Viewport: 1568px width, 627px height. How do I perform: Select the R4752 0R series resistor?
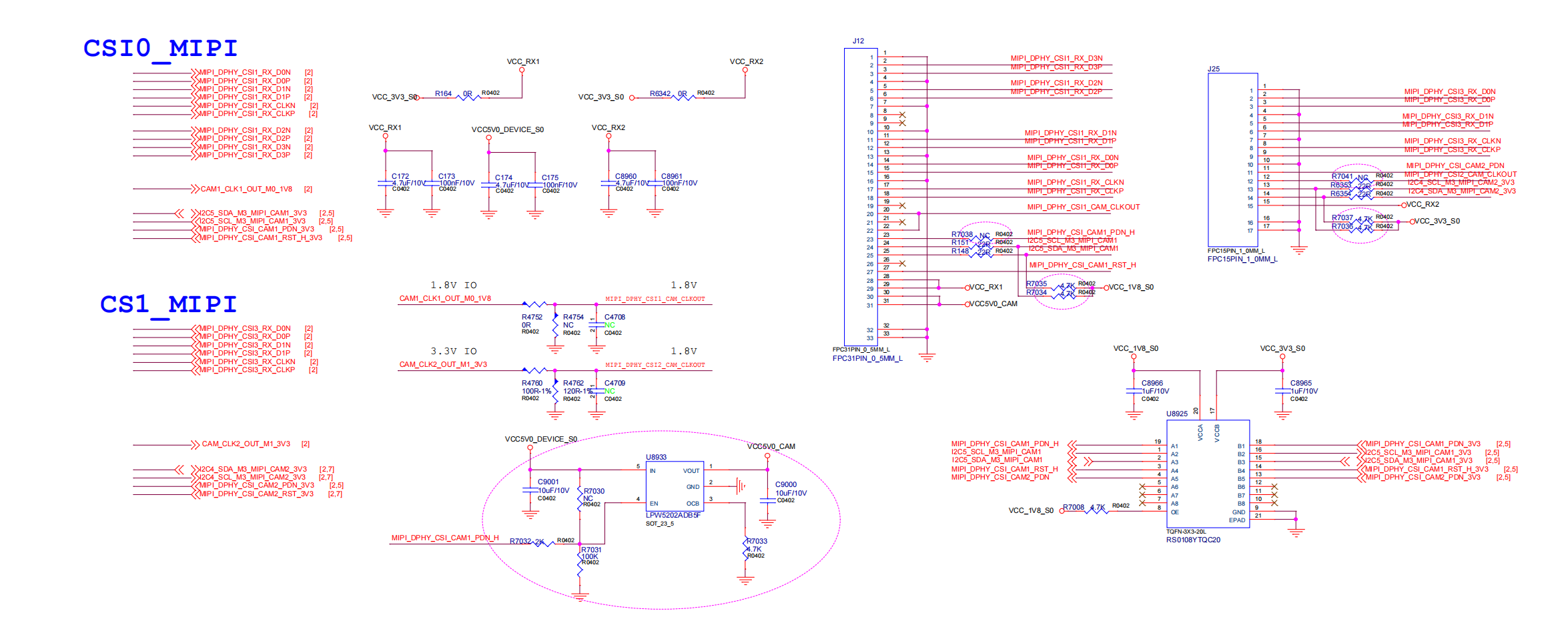pyautogui.click(x=534, y=304)
